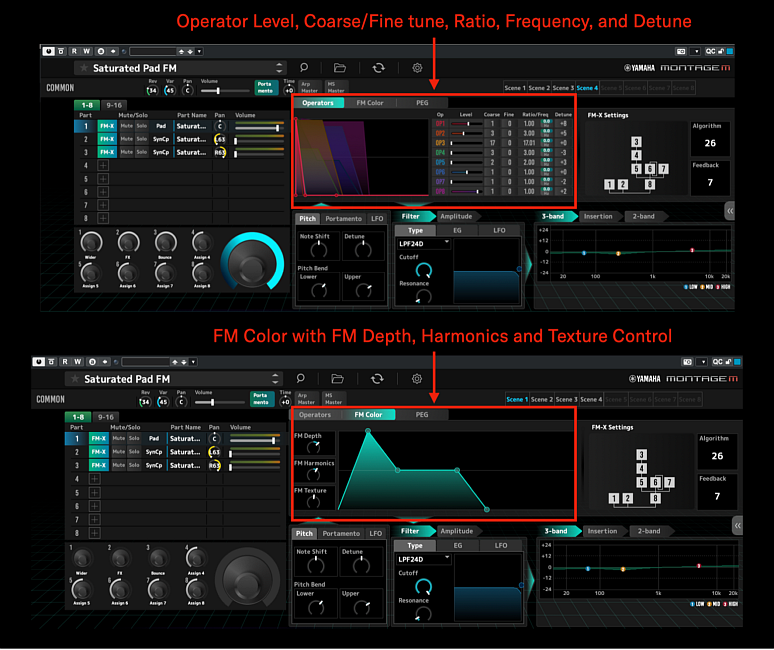This screenshot has height=650, width=774.
Task: Open Pad category selector of part 1, Operators-view window
Action: [x=161, y=126]
